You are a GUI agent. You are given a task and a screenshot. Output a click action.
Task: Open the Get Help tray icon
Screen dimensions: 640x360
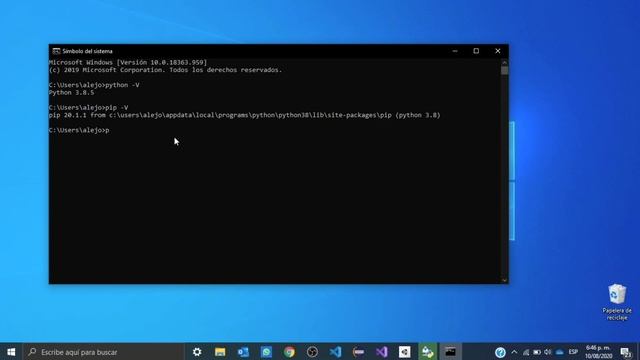[x=500, y=352]
